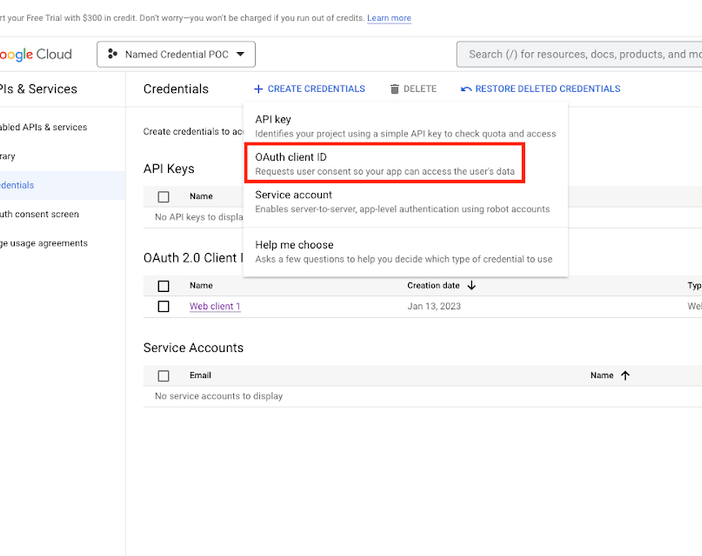The height and width of the screenshot is (556, 702).
Task: Click the project selector dots icon
Action: pyautogui.click(x=112, y=54)
